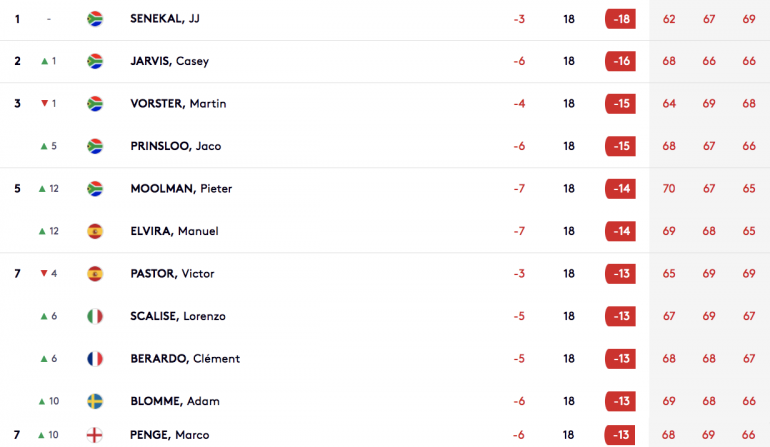Click green up arrow for MOOLMAN, Pieter
Viewport: 770px width, 447px height.
click(42, 189)
